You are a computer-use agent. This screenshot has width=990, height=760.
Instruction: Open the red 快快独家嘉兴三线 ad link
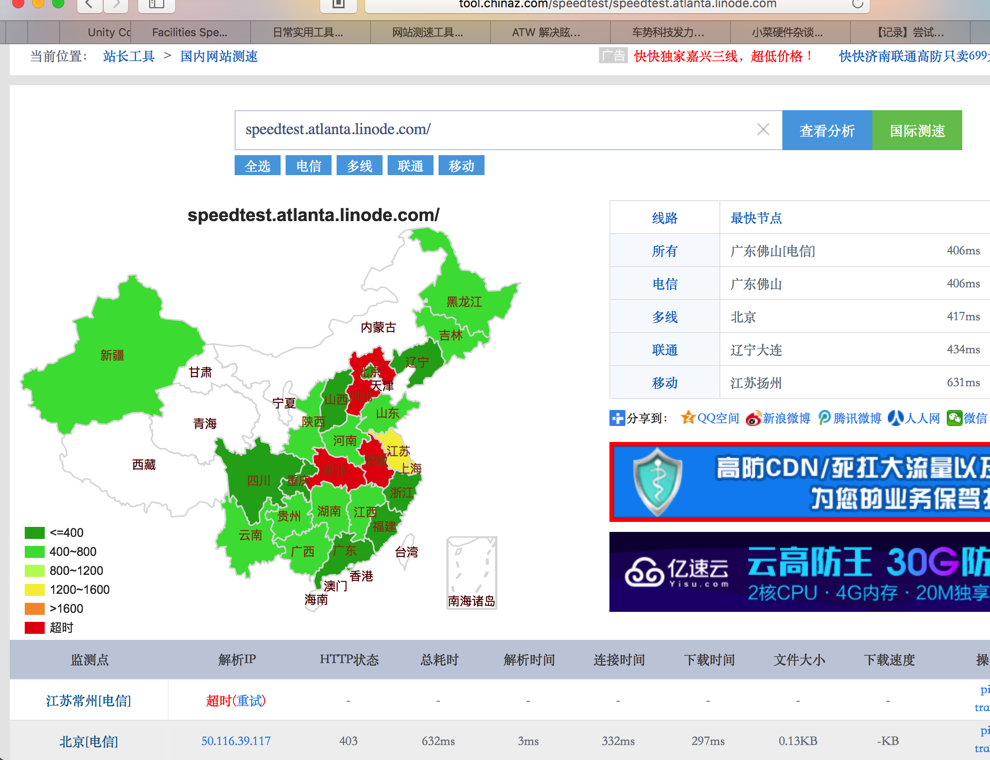coord(724,56)
